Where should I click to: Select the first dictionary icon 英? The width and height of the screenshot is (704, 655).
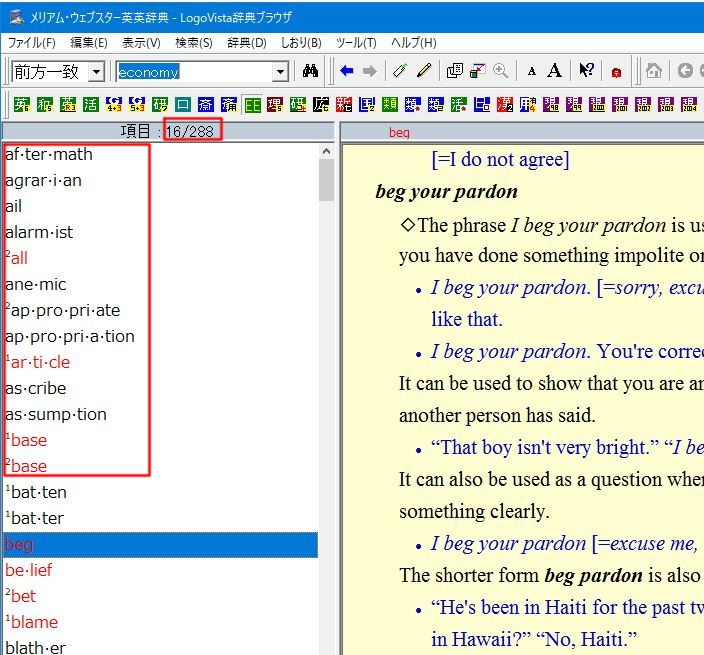coord(22,105)
